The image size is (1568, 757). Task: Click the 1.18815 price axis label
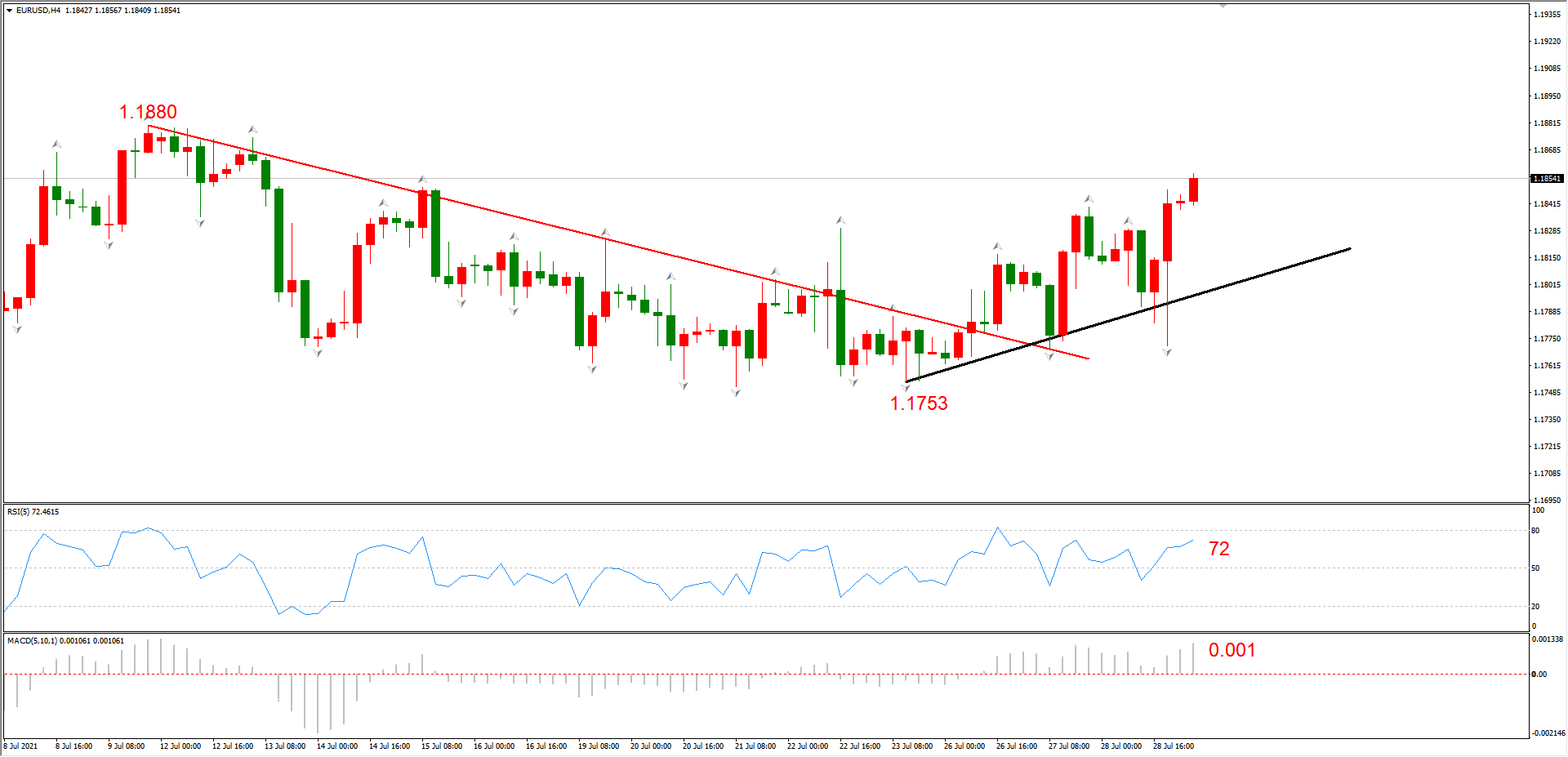[x=1547, y=123]
